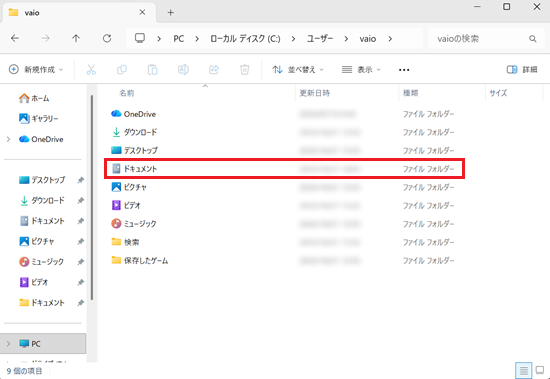This screenshot has width=550, height=379.
Task: Refresh the current folder view
Action: pos(107,38)
